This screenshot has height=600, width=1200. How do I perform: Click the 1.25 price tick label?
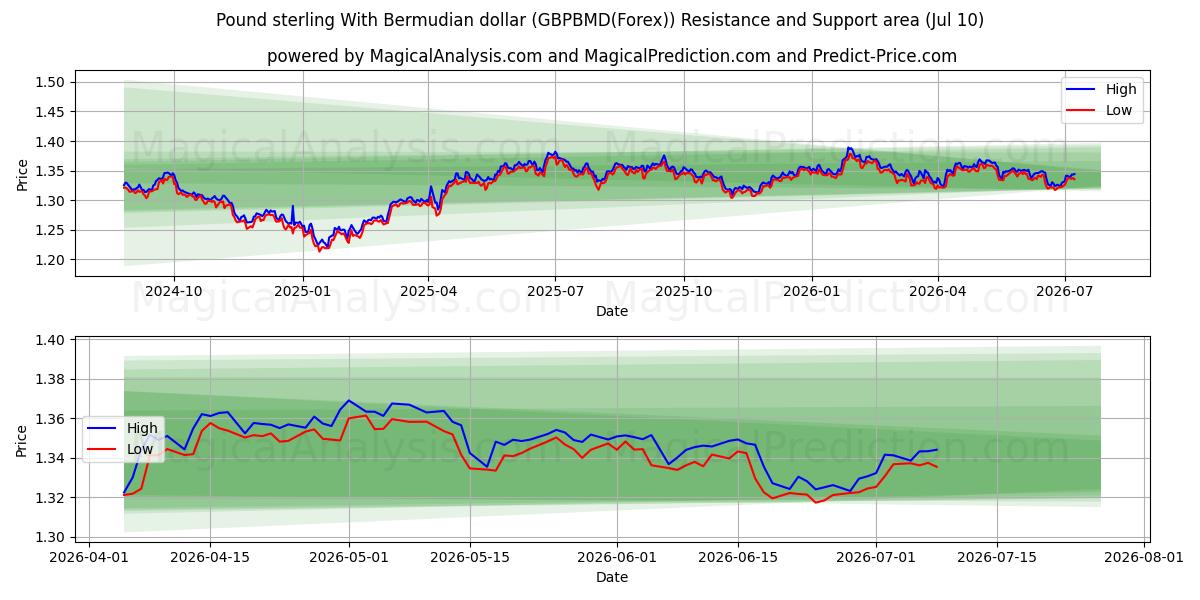51,231
